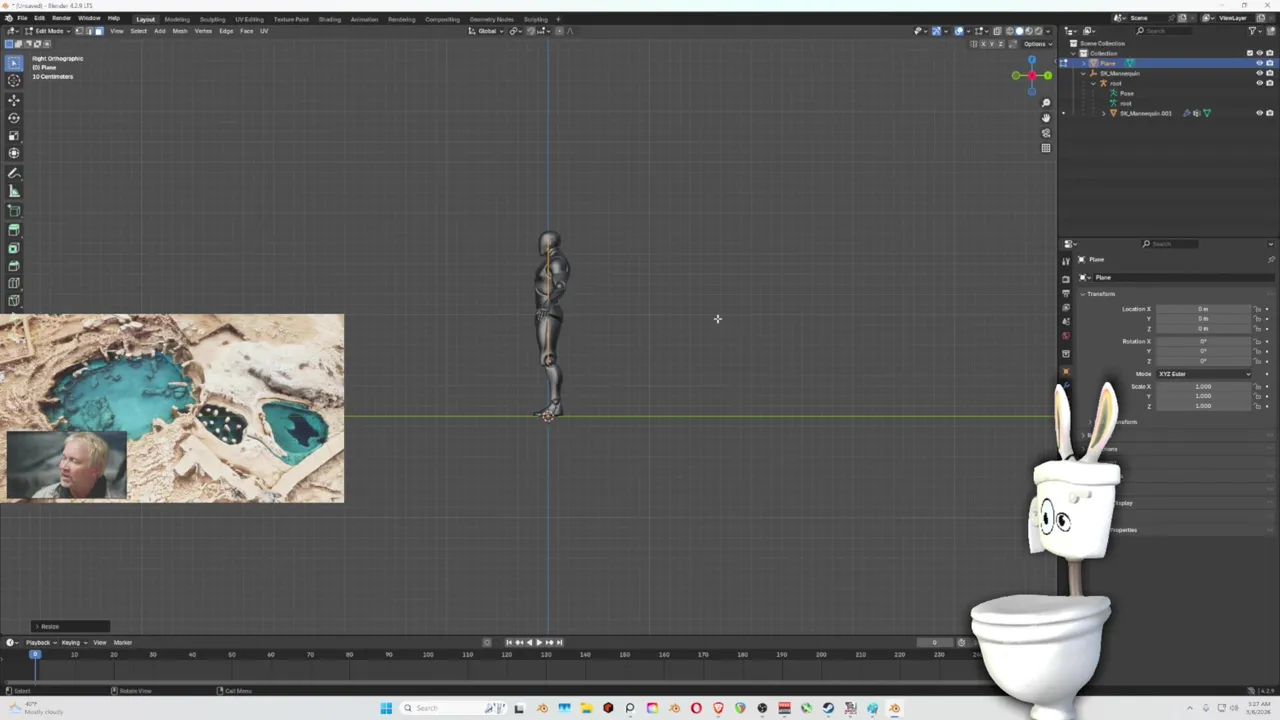Toggle camera view gizmo icon
This screenshot has height=720, width=1280.
click(x=1046, y=133)
